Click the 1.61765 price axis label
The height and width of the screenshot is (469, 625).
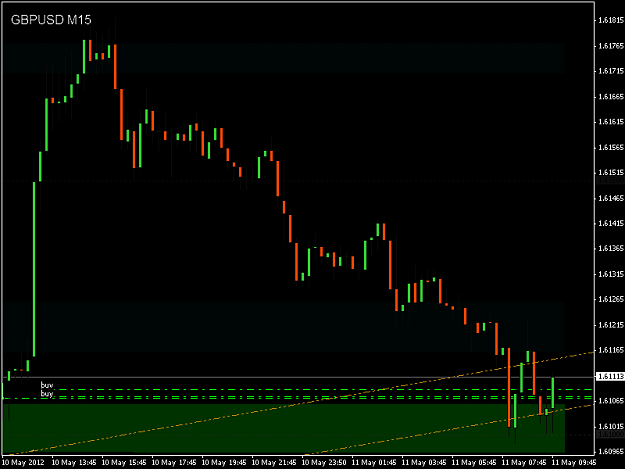pyautogui.click(x=611, y=46)
